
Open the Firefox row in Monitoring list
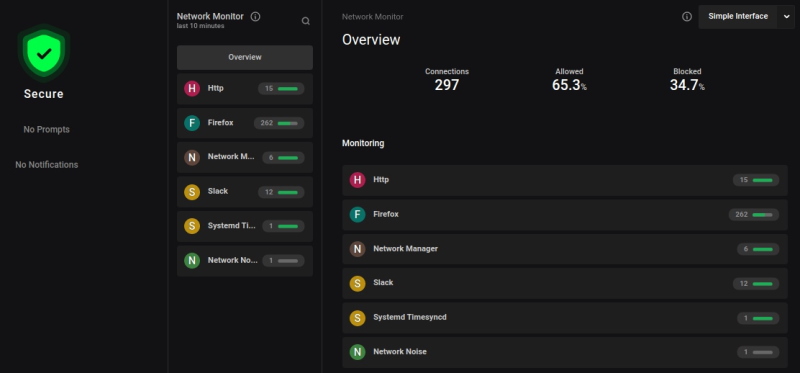pos(565,215)
